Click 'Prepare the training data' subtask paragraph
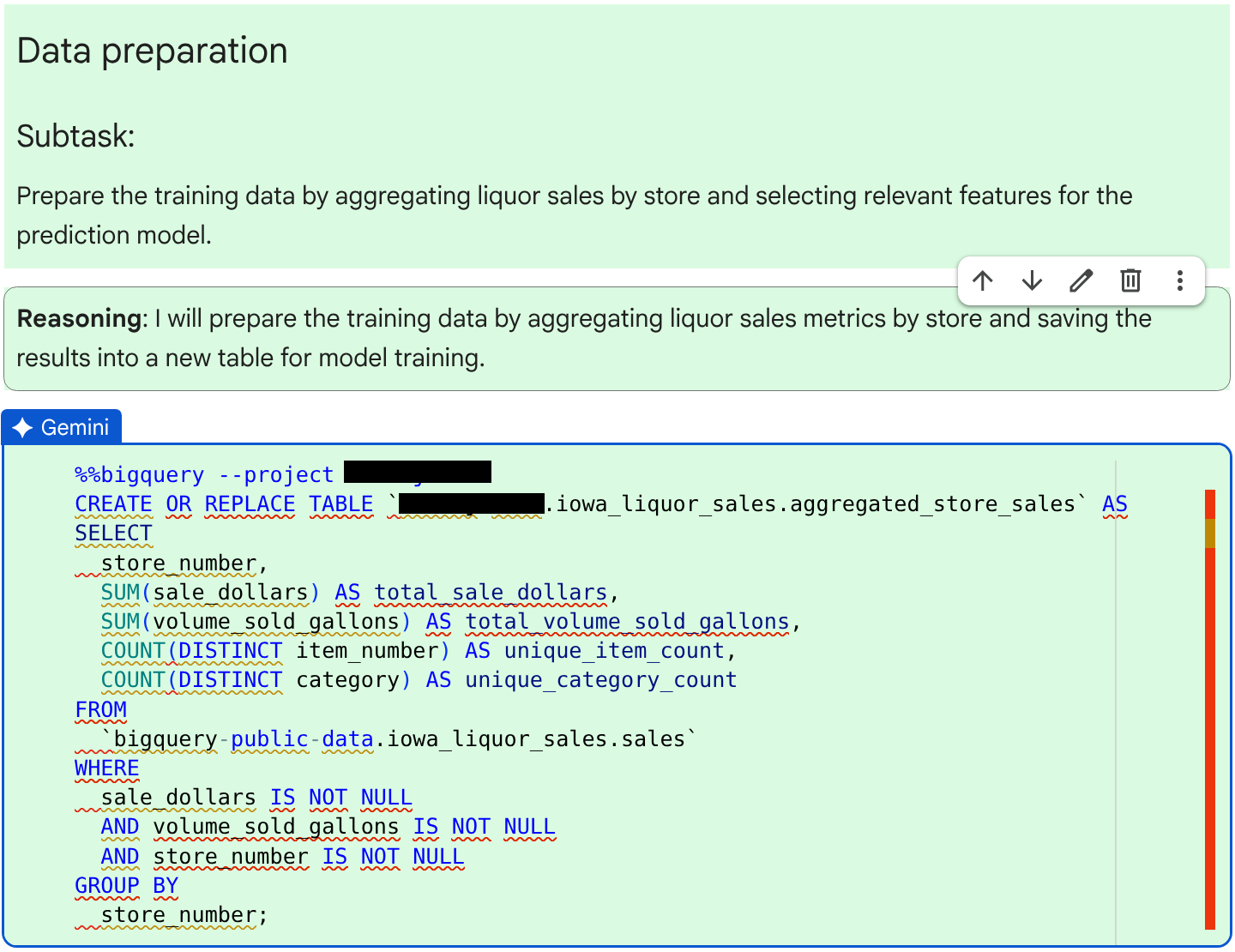Image resolution: width=1235 pixels, height=952 pixels. coord(575,215)
